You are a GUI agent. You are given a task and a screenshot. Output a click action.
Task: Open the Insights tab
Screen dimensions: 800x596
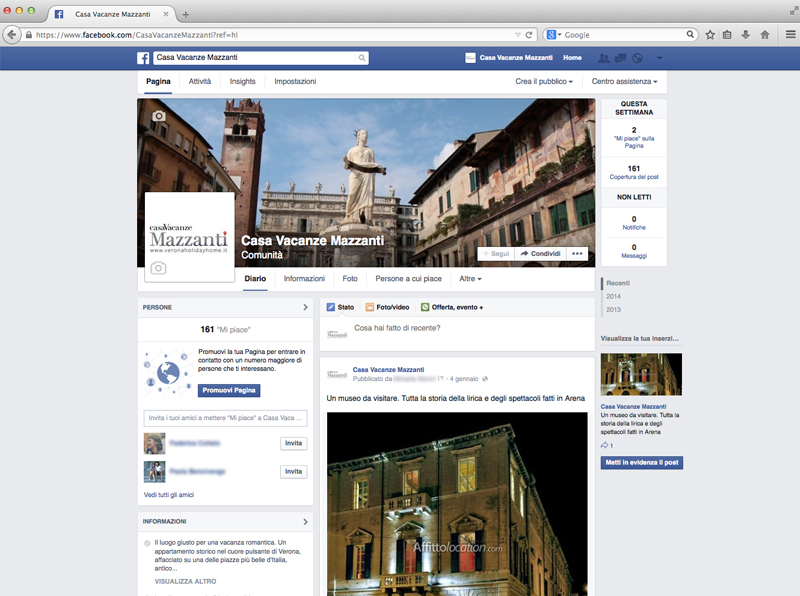[x=242, y=82]
